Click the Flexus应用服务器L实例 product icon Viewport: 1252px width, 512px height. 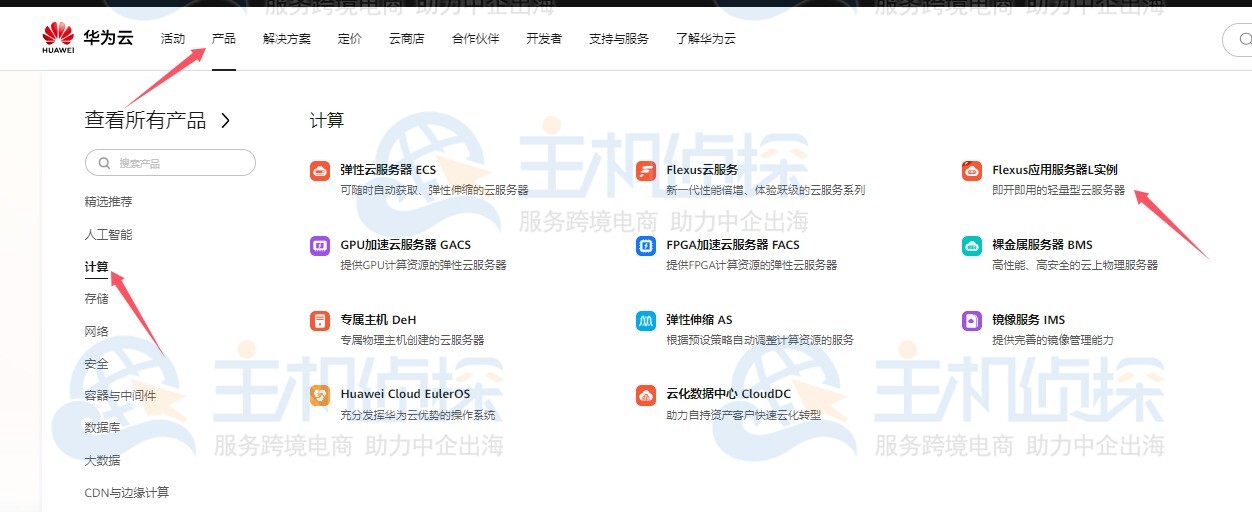972,171
